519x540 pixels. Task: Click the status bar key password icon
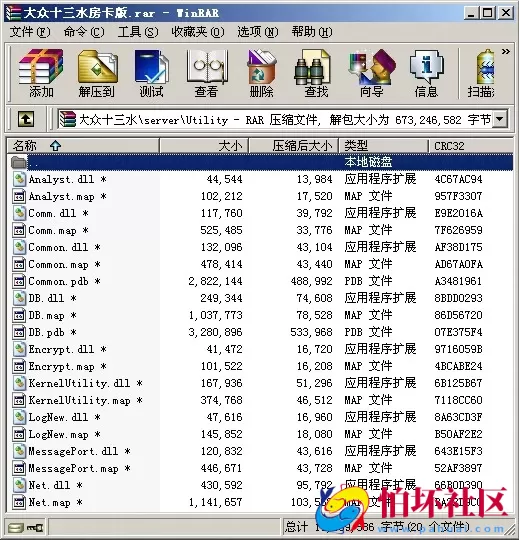pos(35,527)
